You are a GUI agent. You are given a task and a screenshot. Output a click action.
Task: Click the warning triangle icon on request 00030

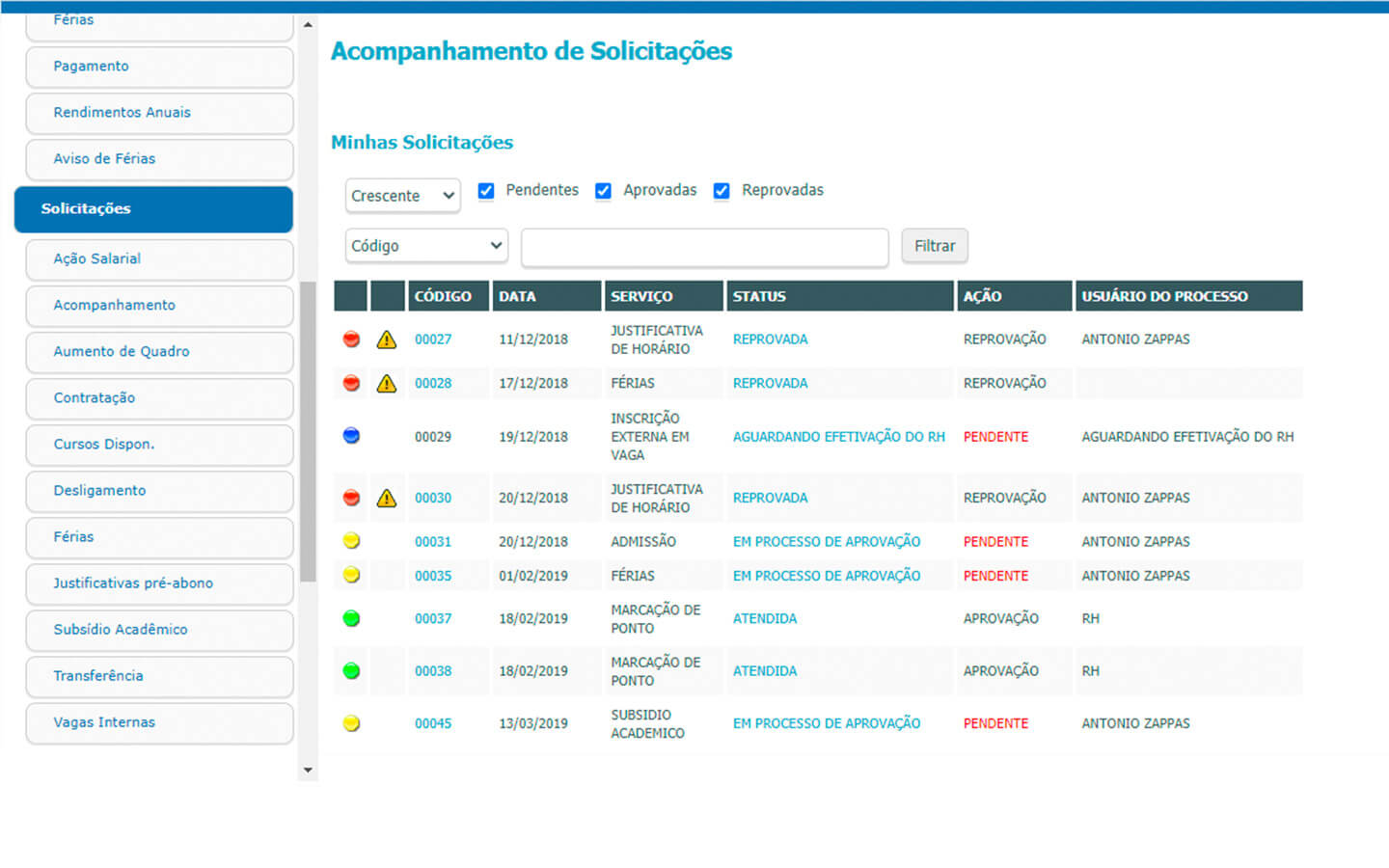(x=387, y=499)
